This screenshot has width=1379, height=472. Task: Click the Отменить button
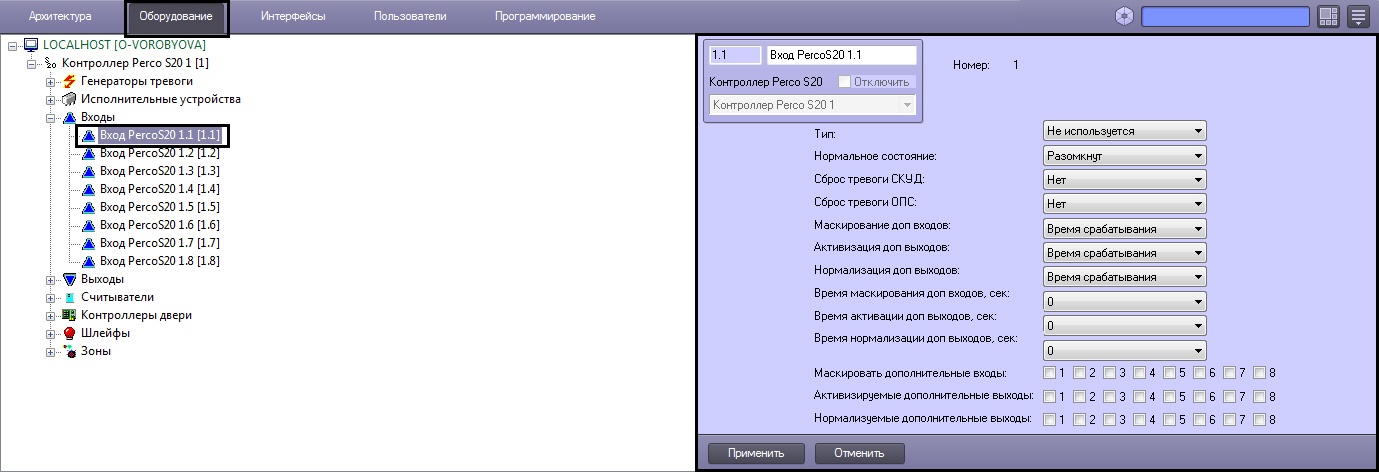point(859,453)
